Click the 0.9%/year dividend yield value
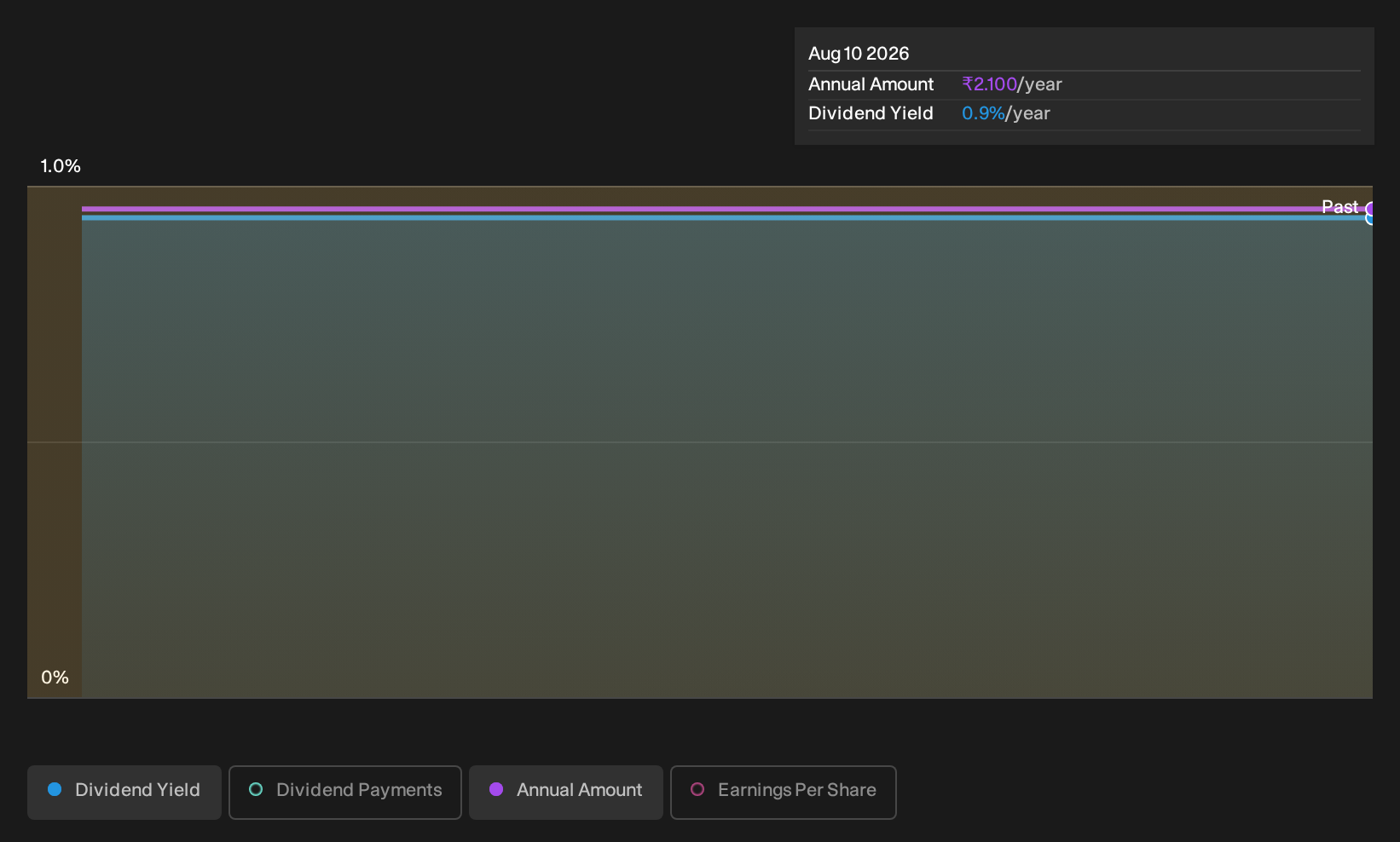The height and width of the screenshot is (842, 1400). point(1006,113)
